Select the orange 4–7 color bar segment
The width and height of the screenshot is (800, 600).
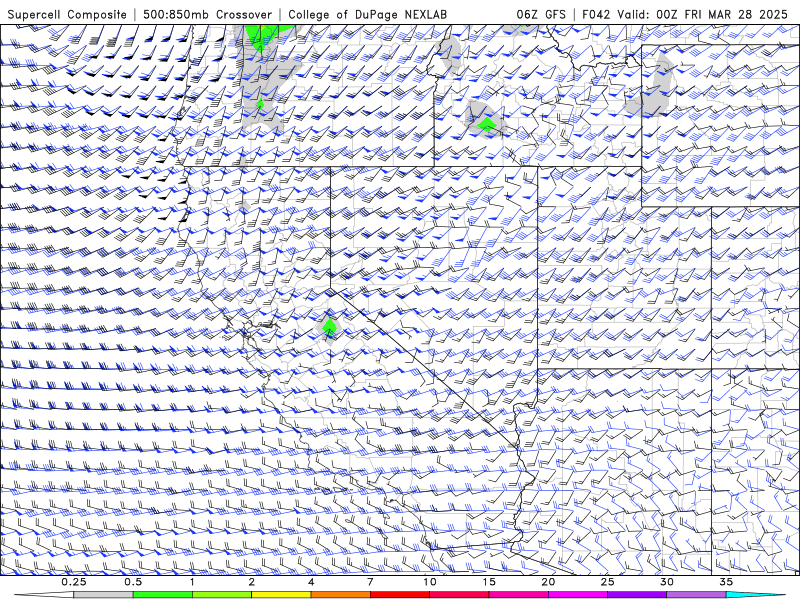click(x=340, y=595)
